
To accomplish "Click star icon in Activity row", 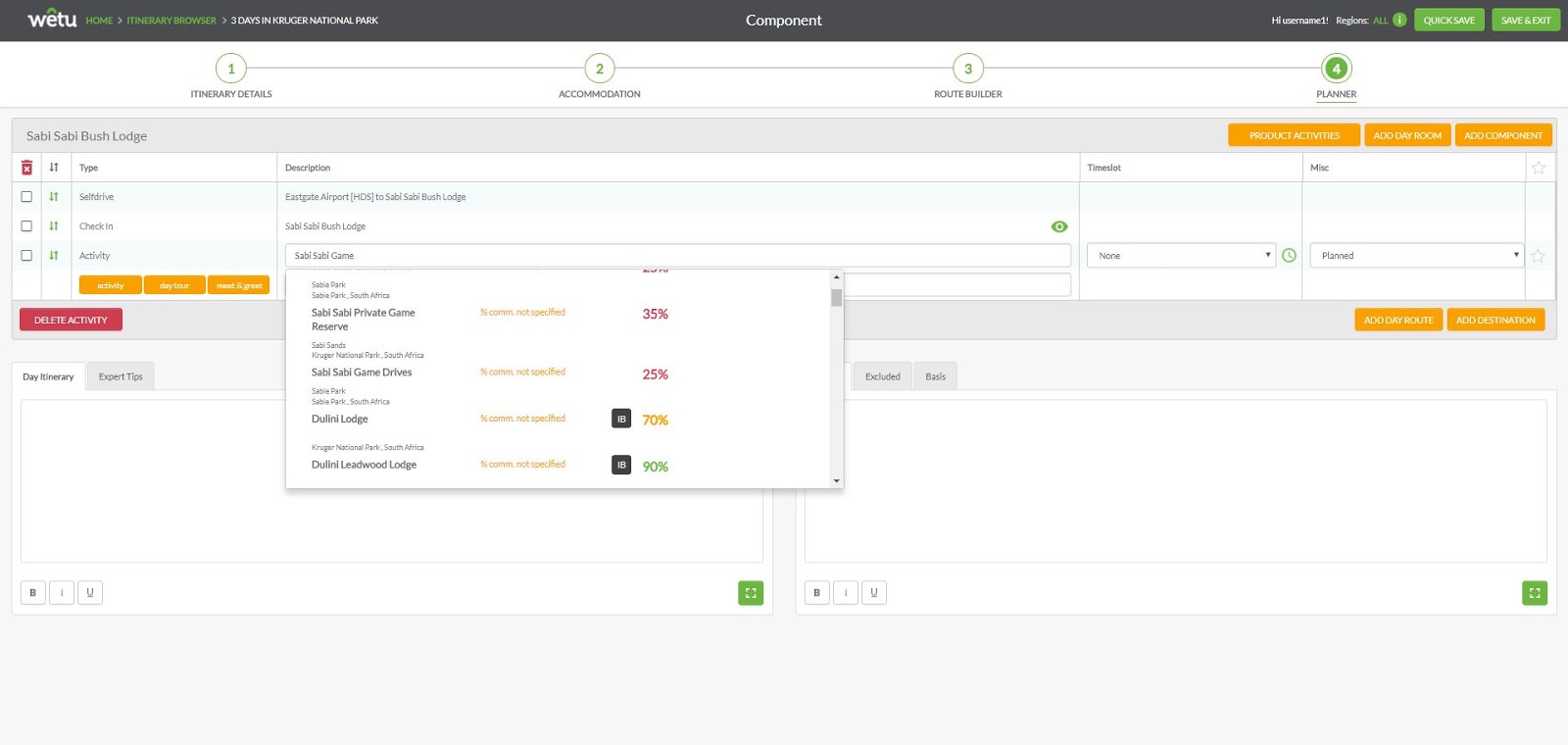I will point(1538,256).
